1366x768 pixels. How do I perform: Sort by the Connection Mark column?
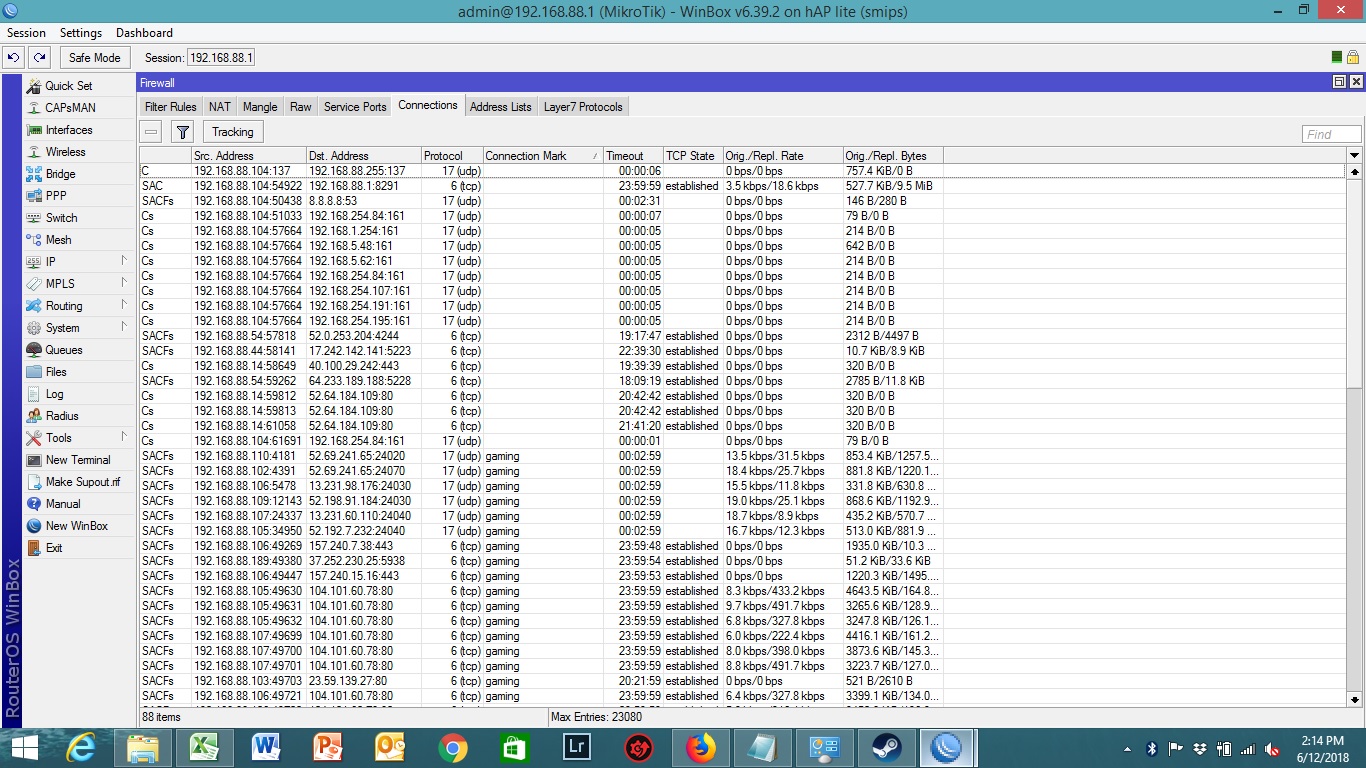[x=543, y=156]
